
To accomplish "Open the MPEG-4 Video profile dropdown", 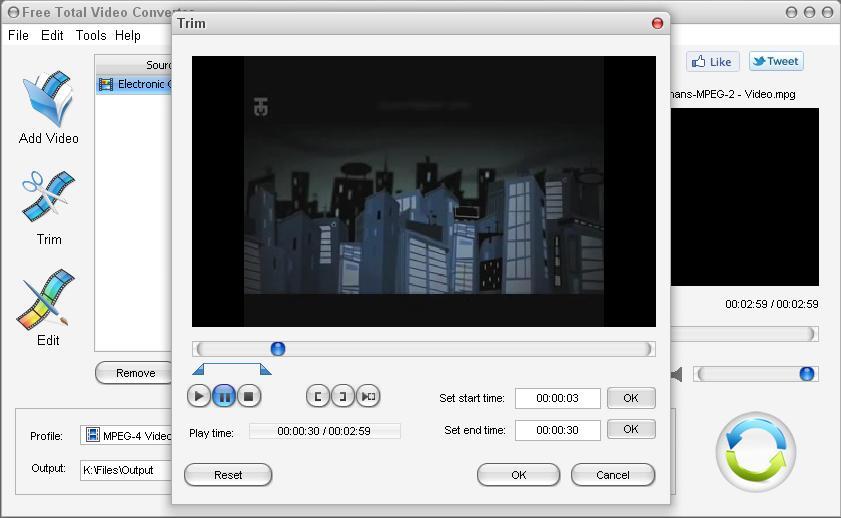I will (x=127, y=435).
